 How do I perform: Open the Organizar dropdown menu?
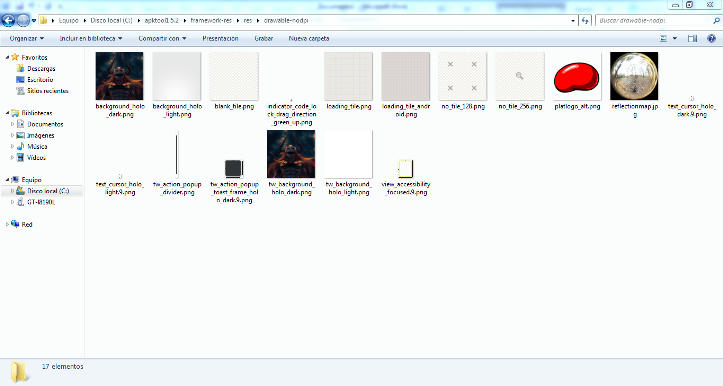click(27, 39)
